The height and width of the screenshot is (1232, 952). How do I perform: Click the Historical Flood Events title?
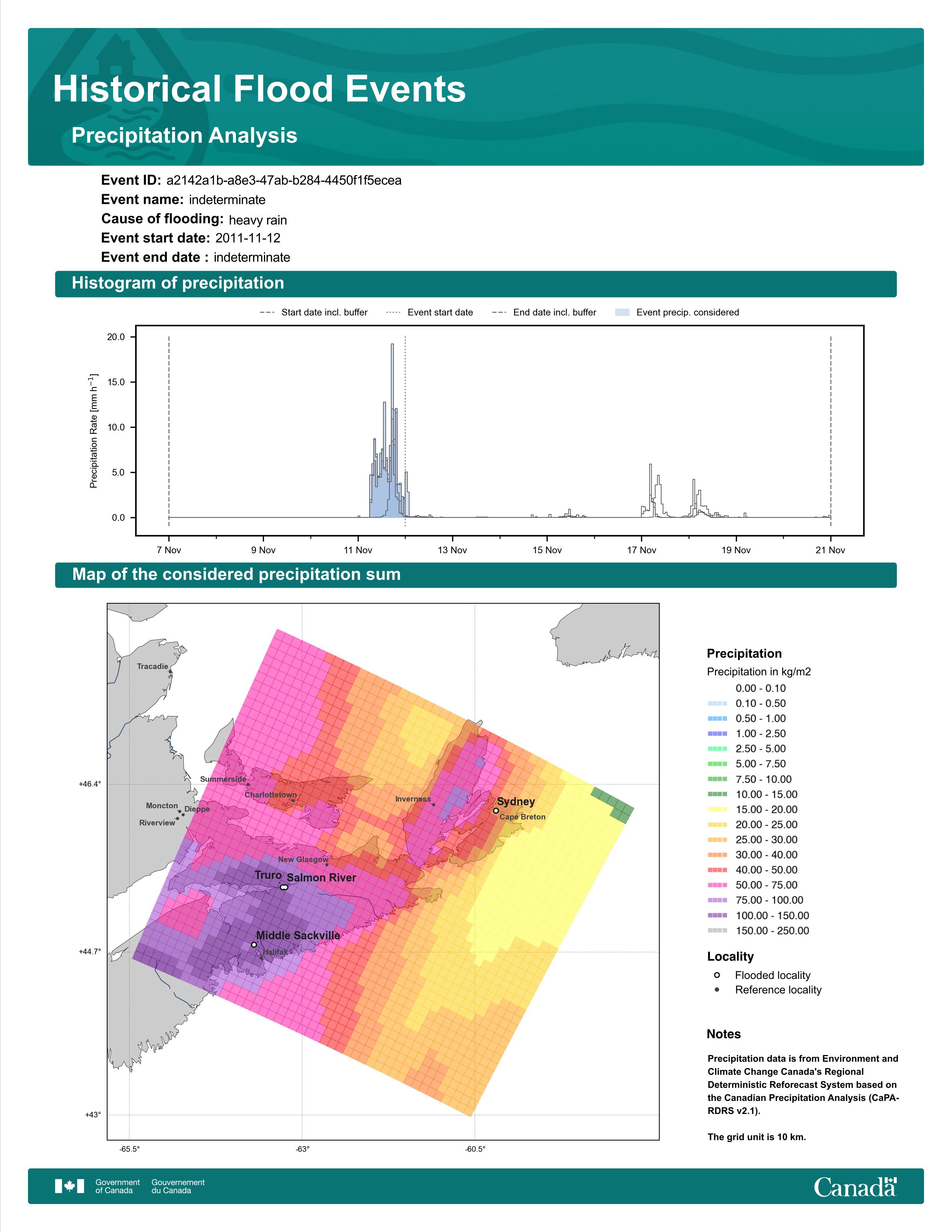click(x=259, y=89)
